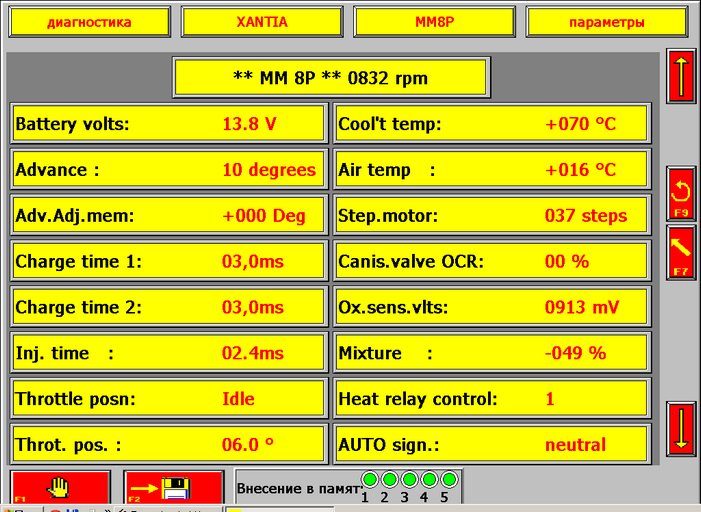
Task: Click the XANTIA header button
Action: 261,22
